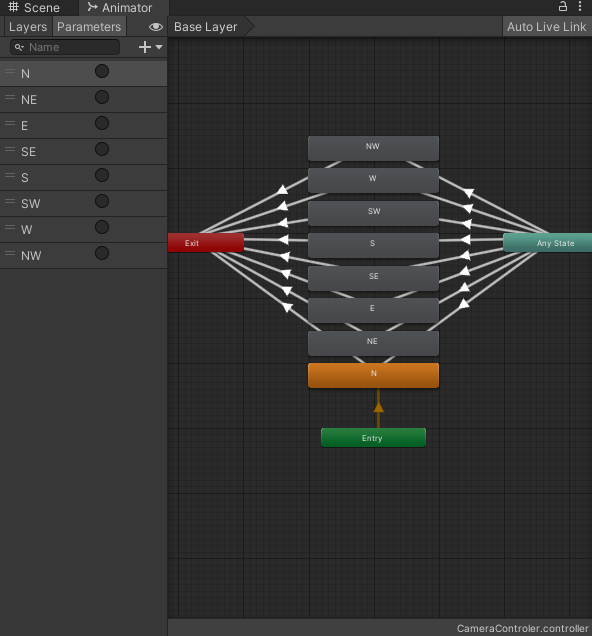Select the NW state node
Viewport: 592px width, 636px height.
(373, 148)
